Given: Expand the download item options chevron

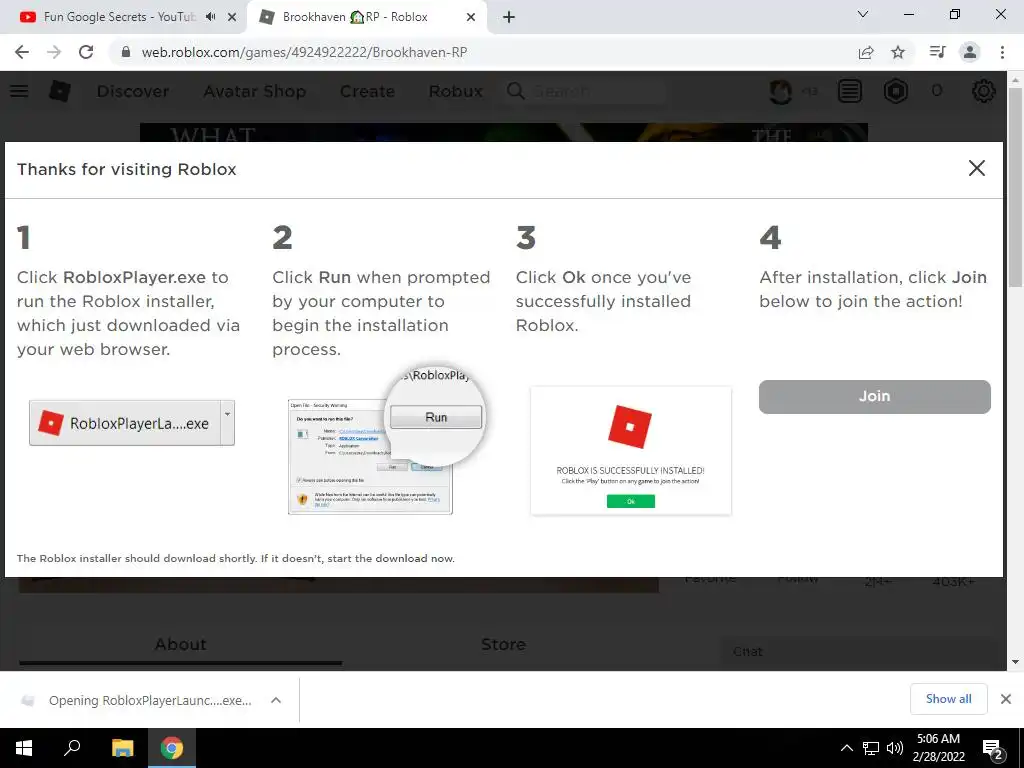Looking at the screenshot, I should pos(276,700).
